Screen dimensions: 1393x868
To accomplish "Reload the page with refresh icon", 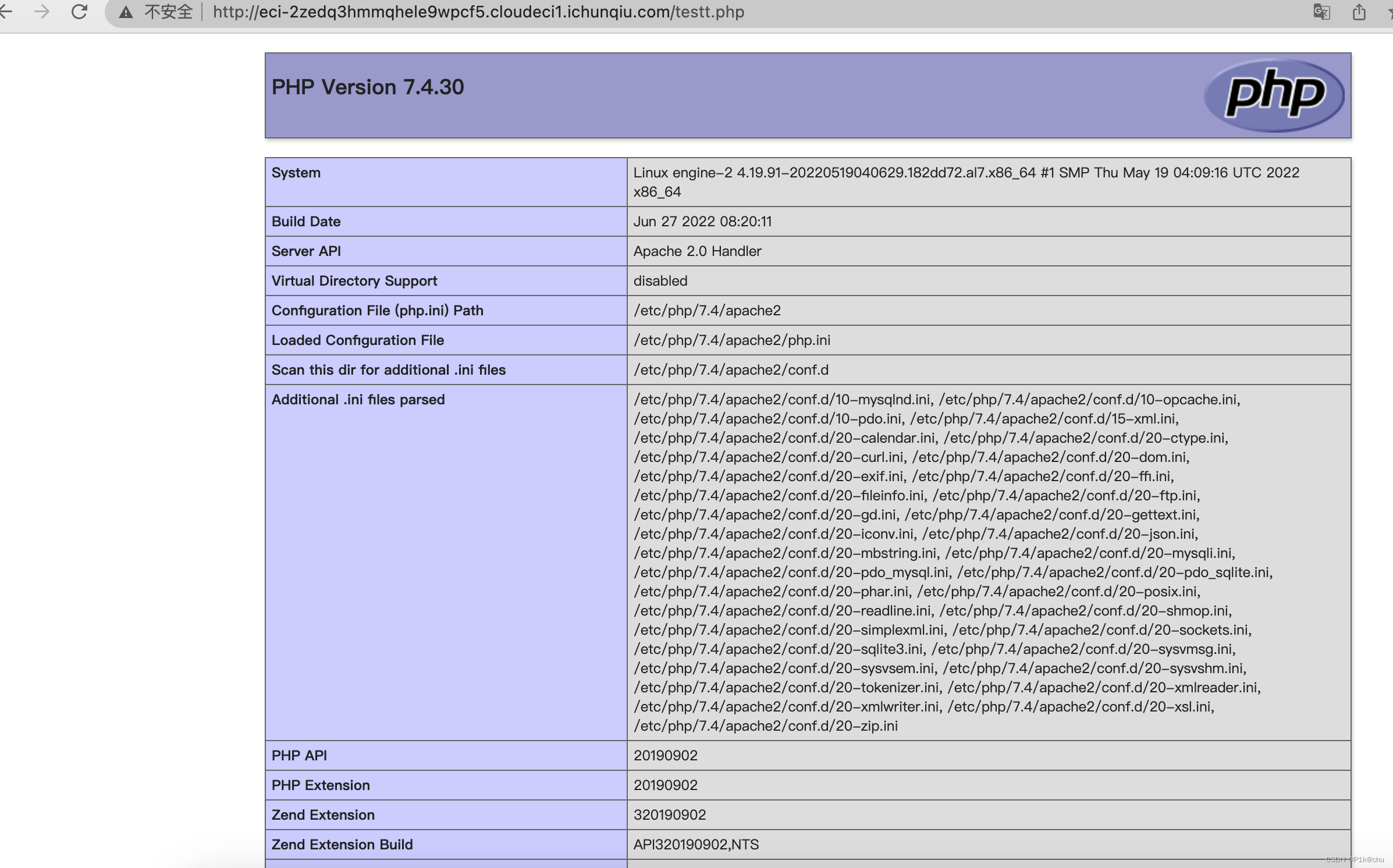I will (x=79, y=12).
